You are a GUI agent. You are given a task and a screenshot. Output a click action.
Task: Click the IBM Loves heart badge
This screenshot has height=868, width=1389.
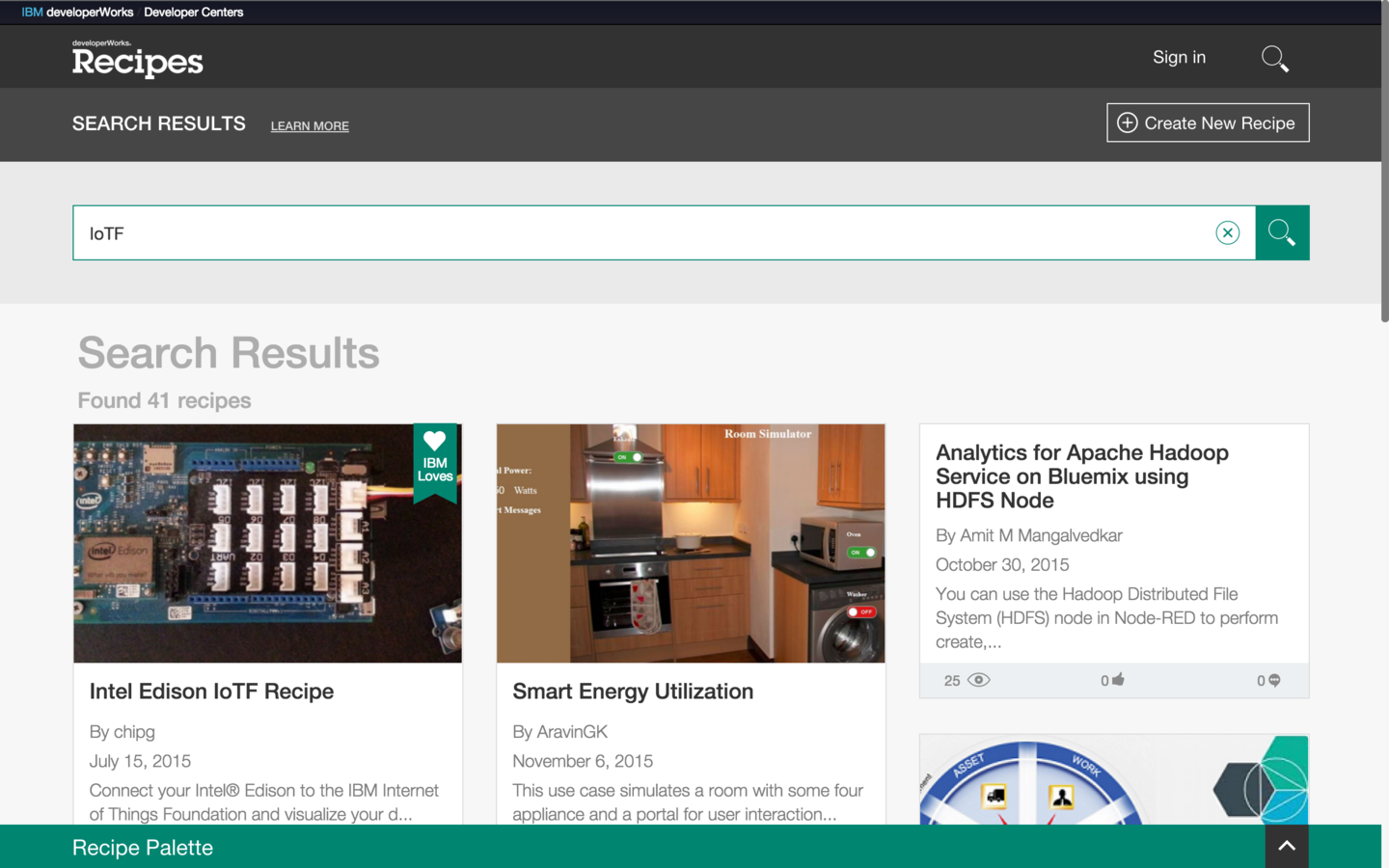click(x=435, y=463)
